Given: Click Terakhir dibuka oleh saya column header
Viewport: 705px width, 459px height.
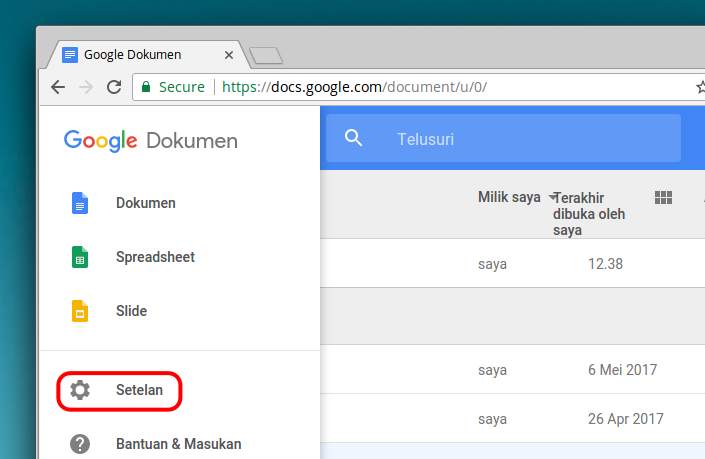Looking at the screenshot, I should (x=589, y=214).
